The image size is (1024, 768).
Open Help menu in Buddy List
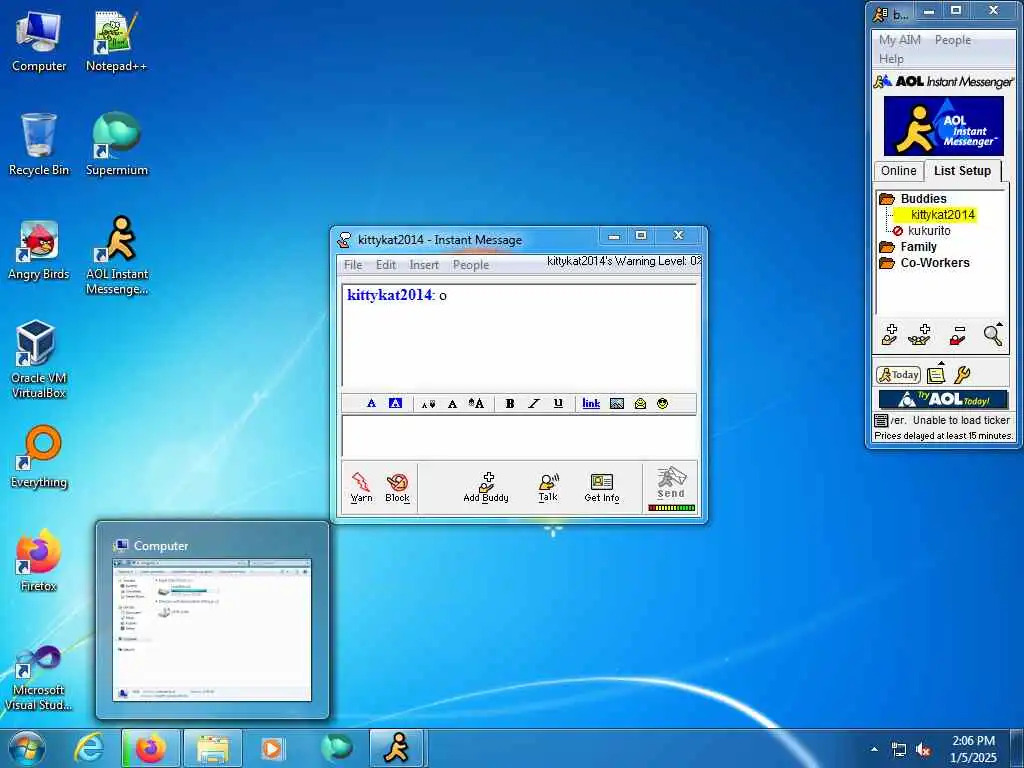pos(891,59)
